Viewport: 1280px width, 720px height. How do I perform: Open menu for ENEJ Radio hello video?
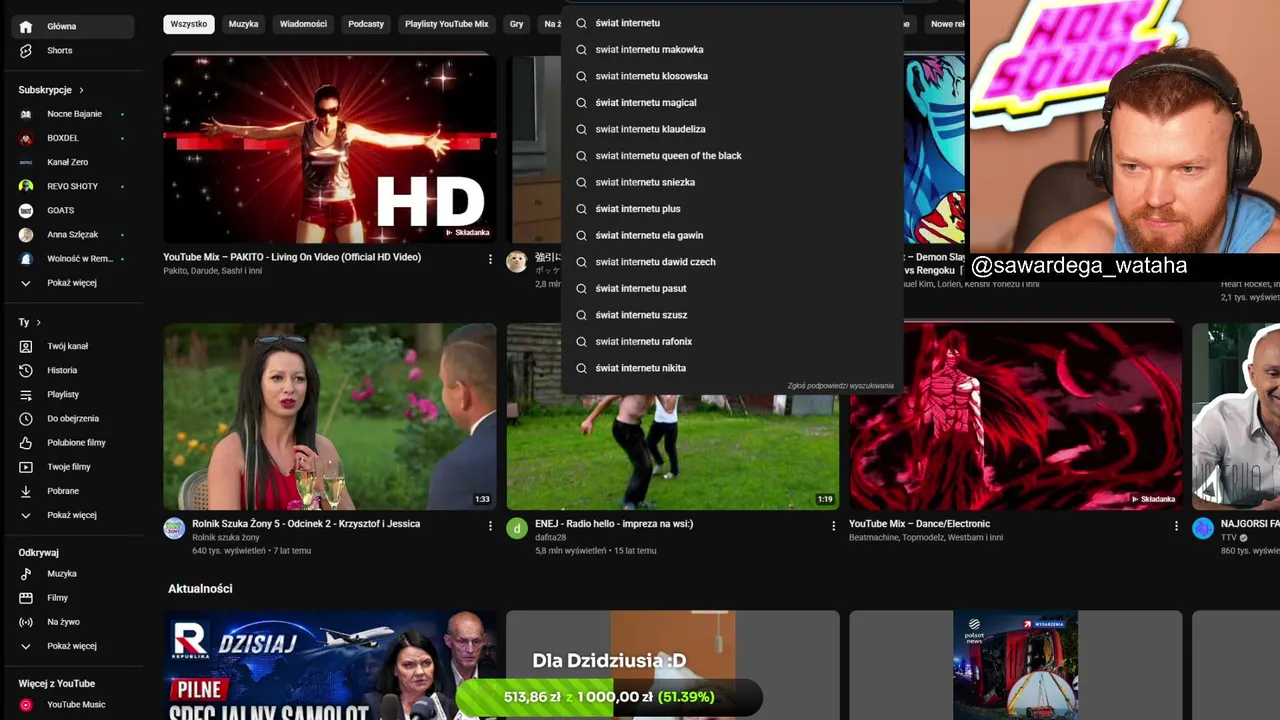tap(833, 526)
